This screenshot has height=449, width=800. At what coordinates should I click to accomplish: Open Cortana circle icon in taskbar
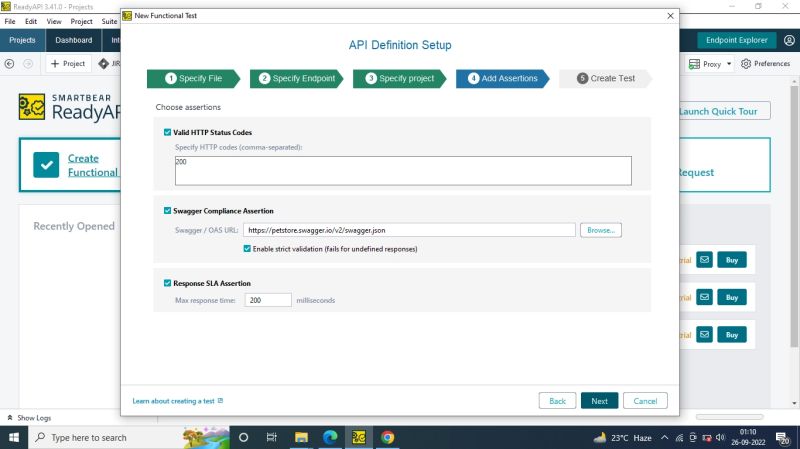(x=243, y=438)
